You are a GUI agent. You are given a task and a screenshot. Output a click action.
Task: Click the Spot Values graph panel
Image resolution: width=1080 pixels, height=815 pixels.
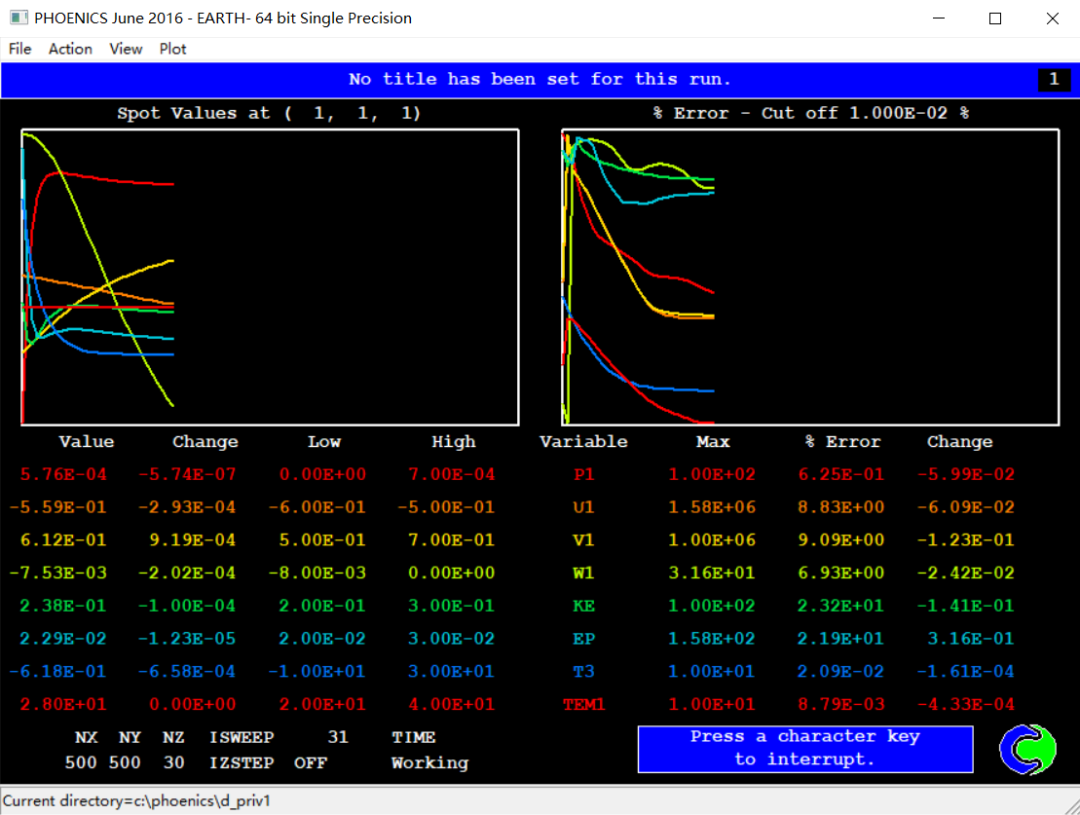270,277
